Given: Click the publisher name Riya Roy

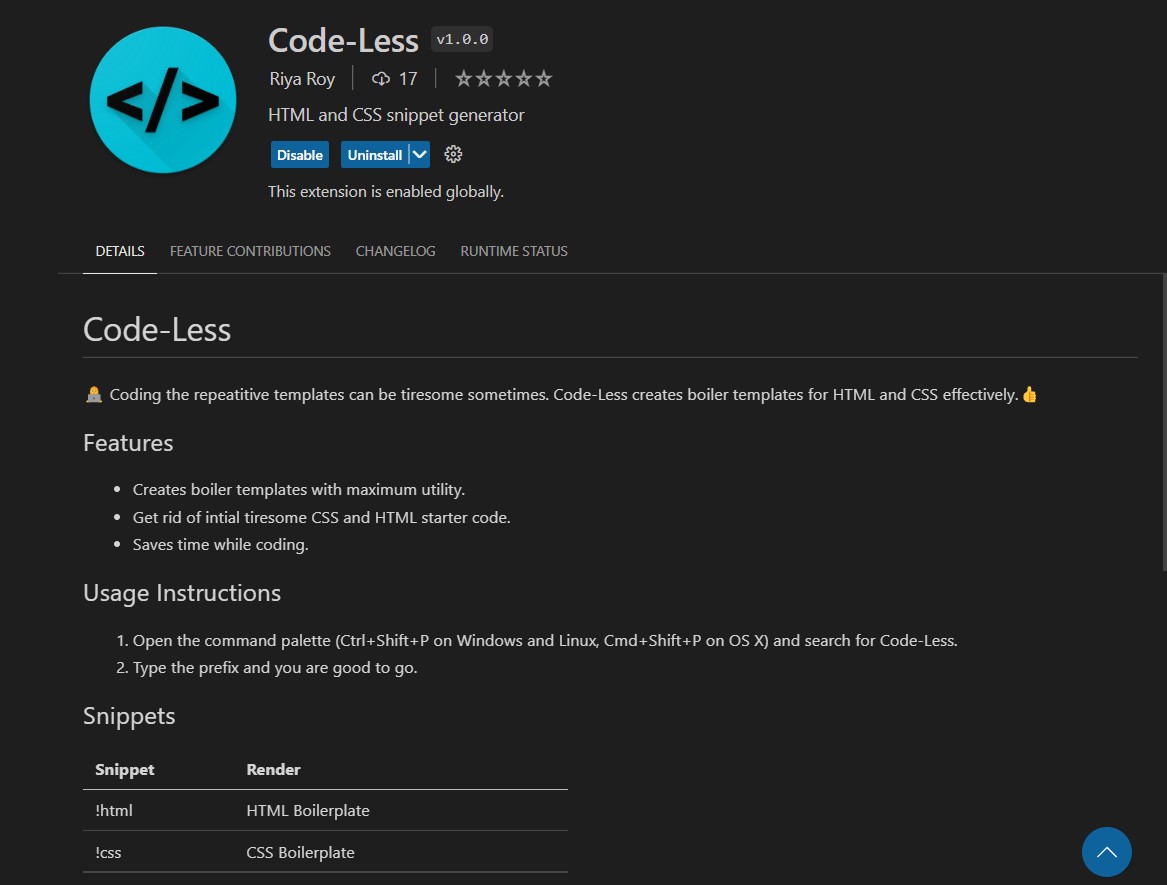Looking at the screenshot, I should [302, 79].
